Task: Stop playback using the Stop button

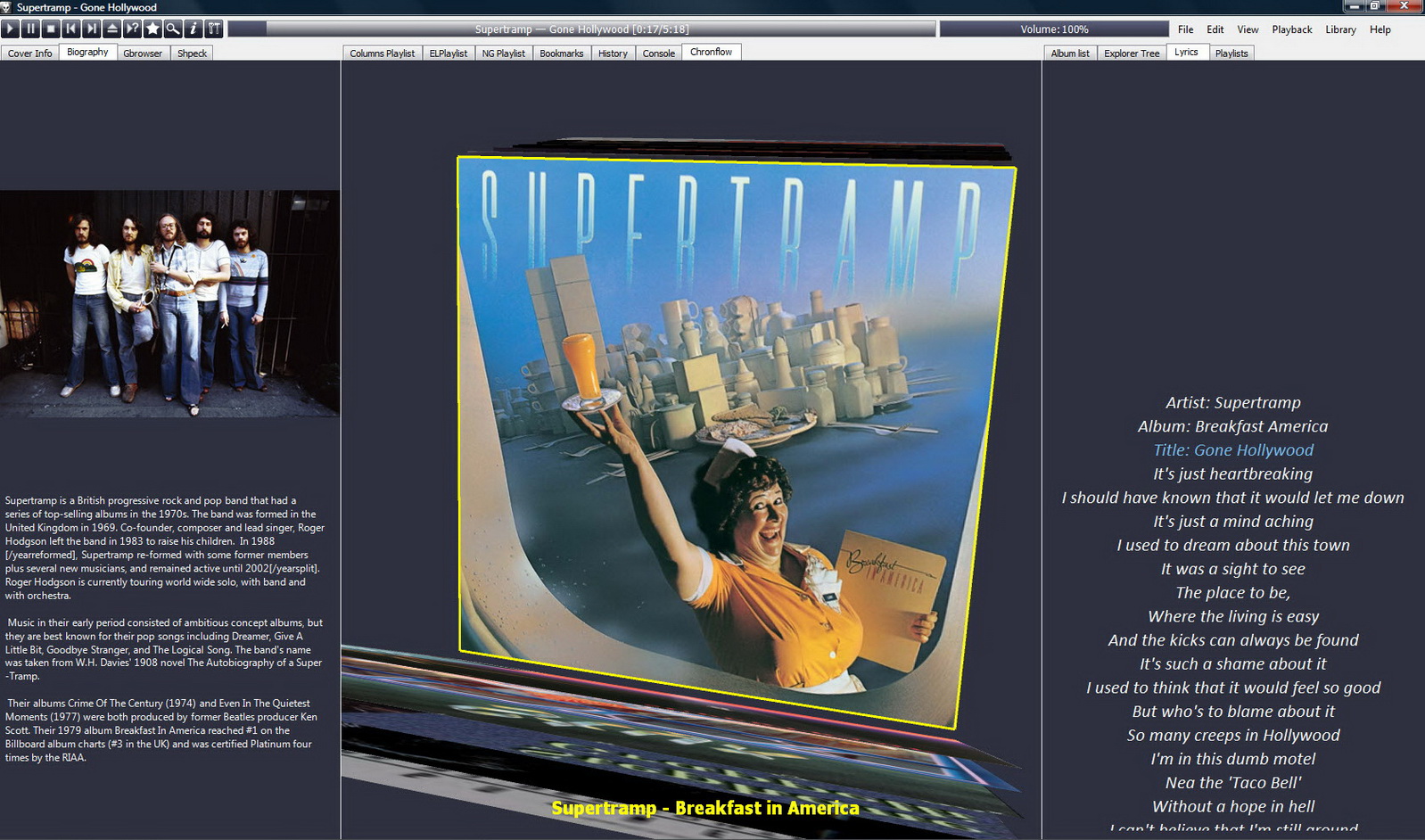Action: click(51, 29)
